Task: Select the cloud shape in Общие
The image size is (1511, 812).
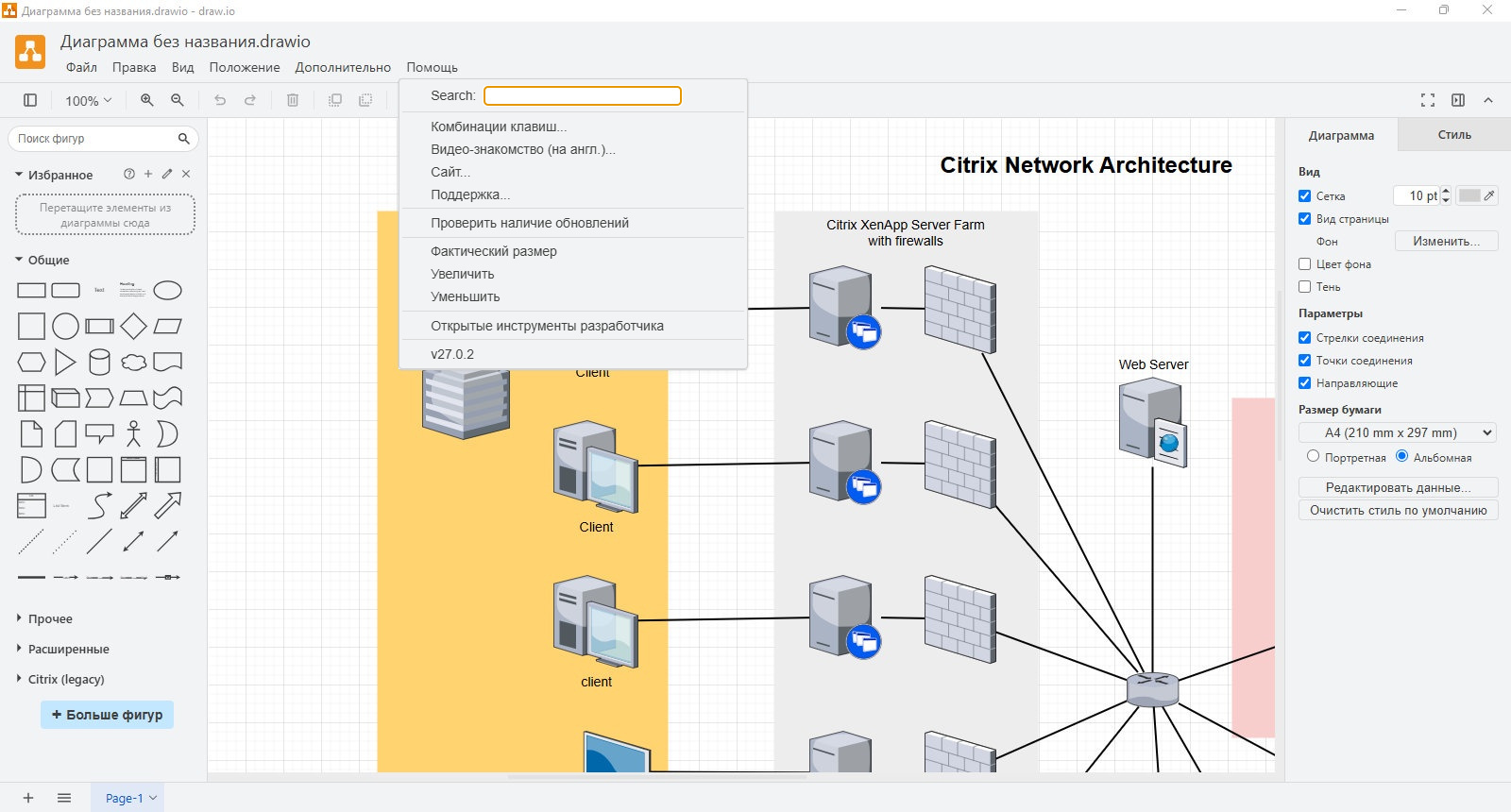Action: 133,362
